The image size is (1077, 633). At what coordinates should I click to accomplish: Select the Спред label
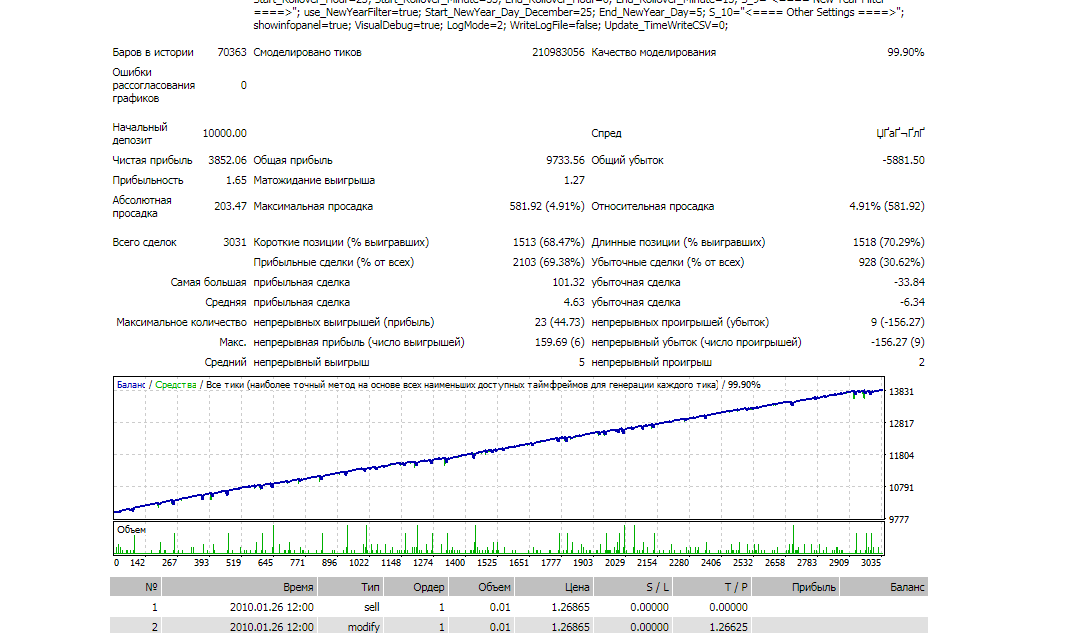(x=606, y=133)
